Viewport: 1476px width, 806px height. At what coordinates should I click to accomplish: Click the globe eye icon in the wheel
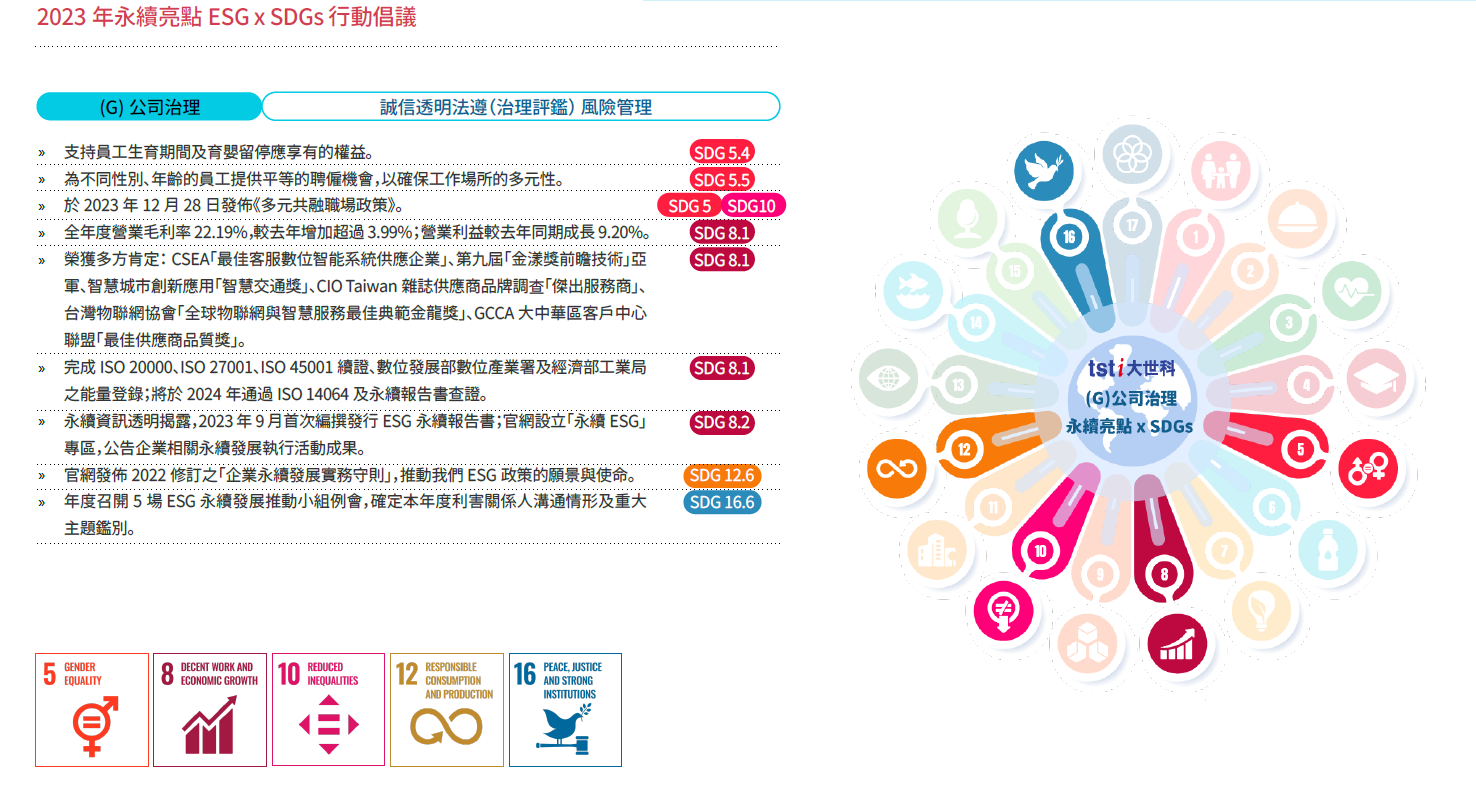click(887, 379)
